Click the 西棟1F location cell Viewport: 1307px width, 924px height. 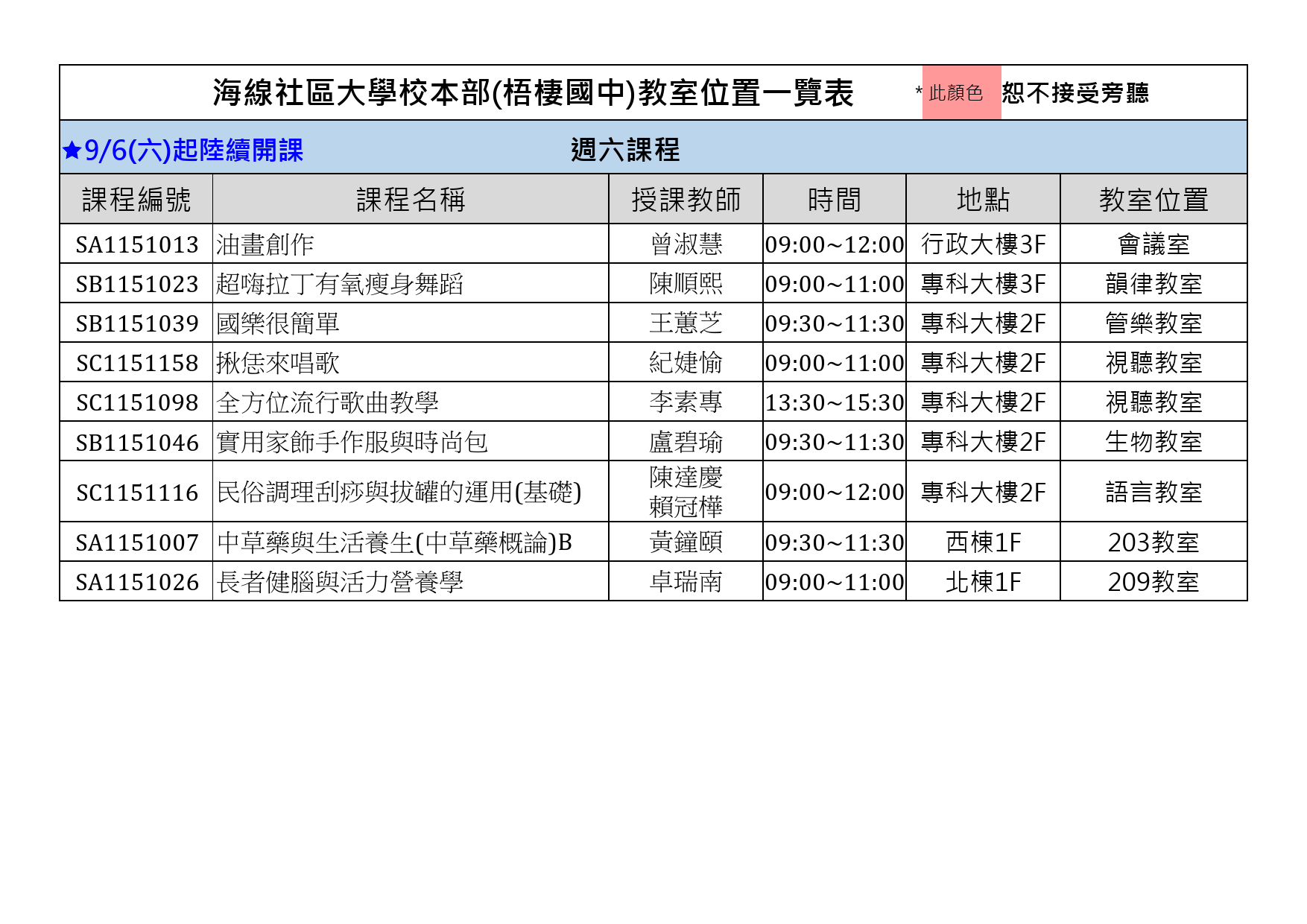[983, 542]
